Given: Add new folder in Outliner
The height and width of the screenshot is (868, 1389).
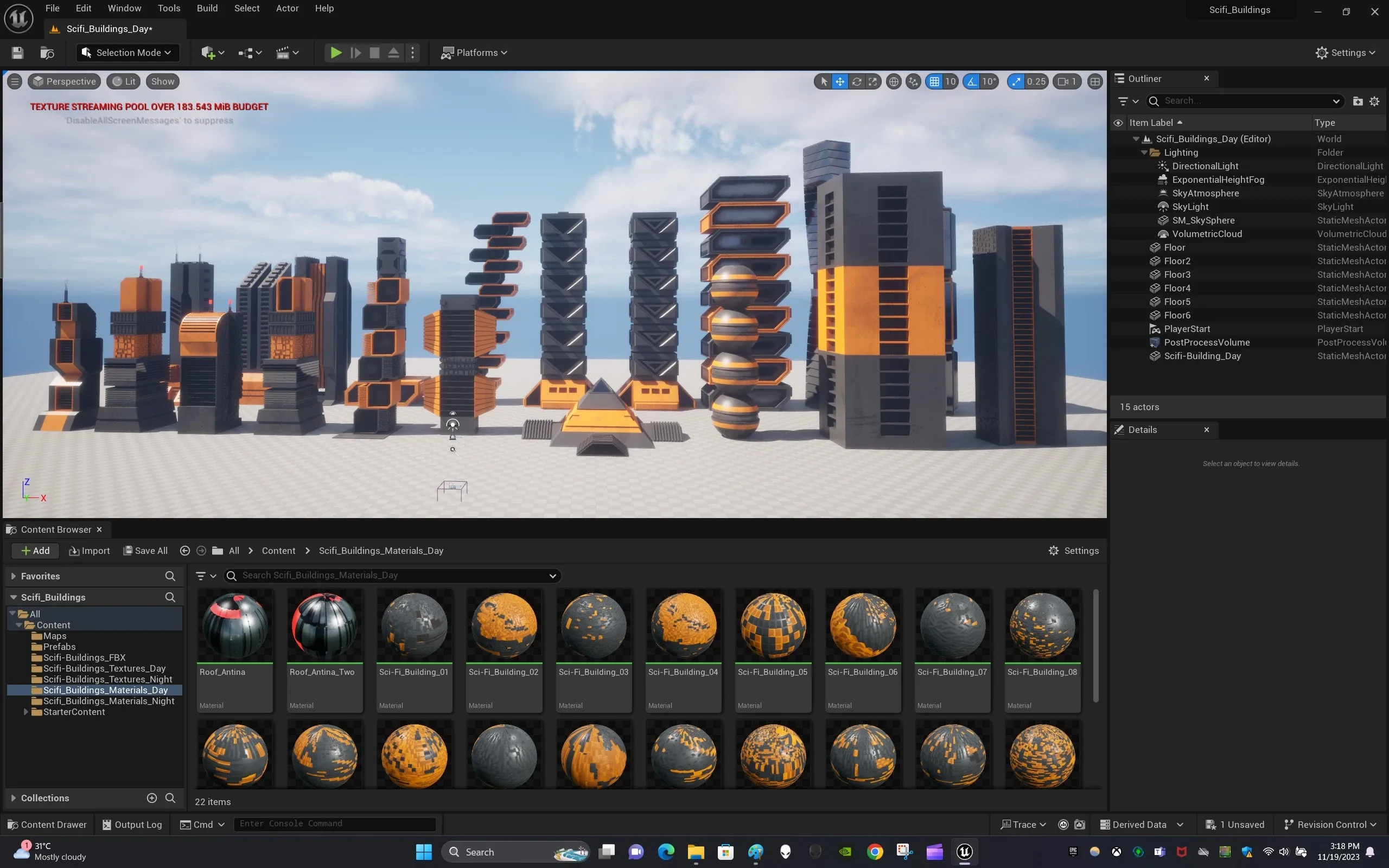Looking at the screenshot, I should click(1358, 101).
